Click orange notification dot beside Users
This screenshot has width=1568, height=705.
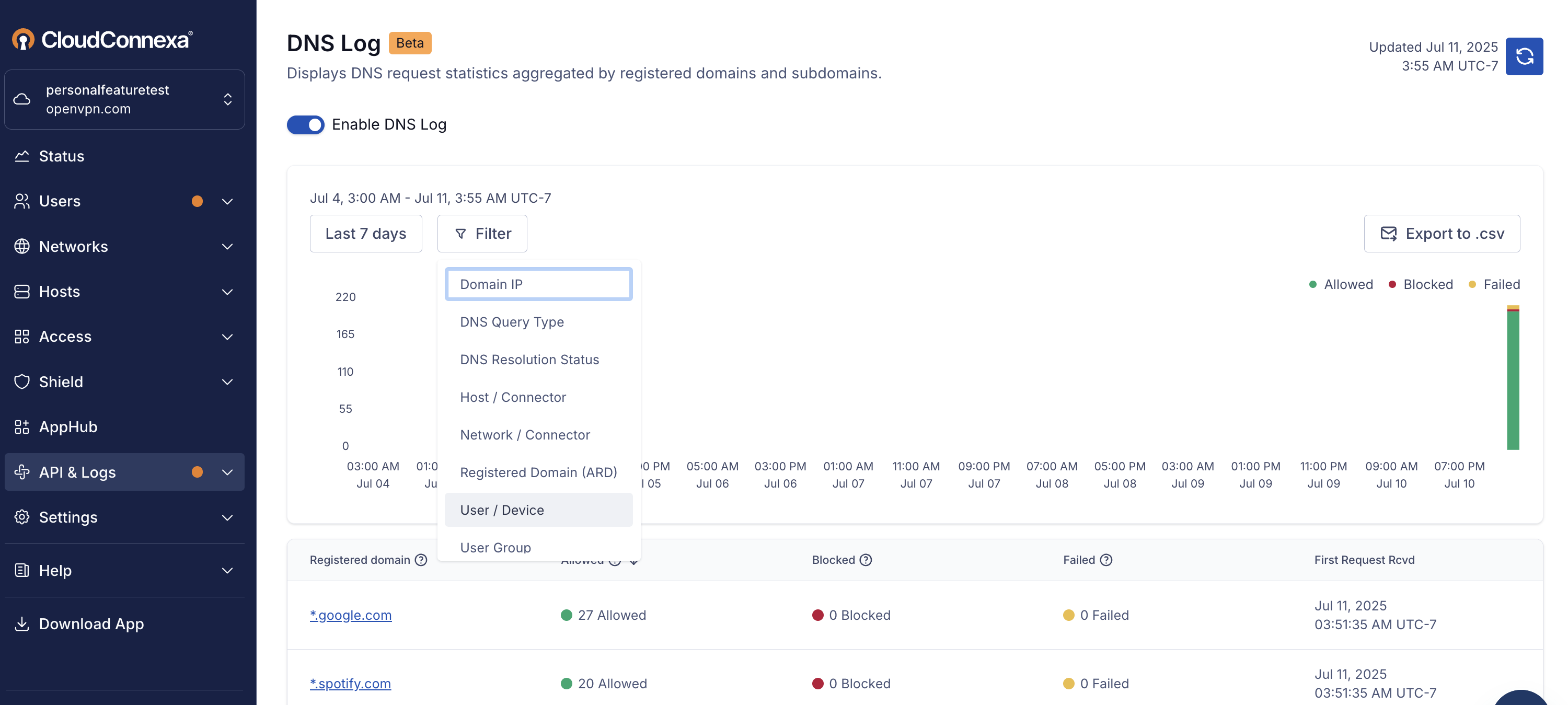click(197, 201)
